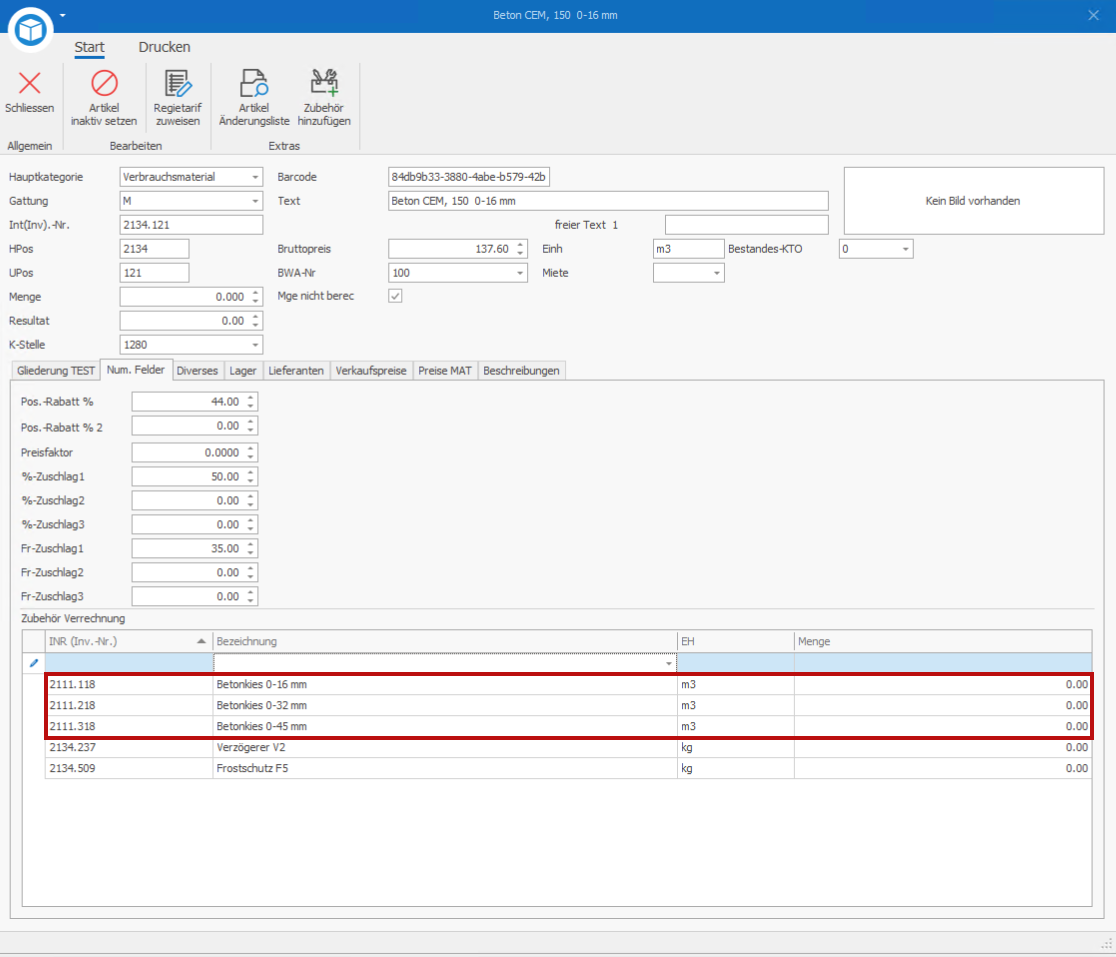Toggle the Mge nicht berec checkbox
1116x957 pixels.
click(395, 296)
